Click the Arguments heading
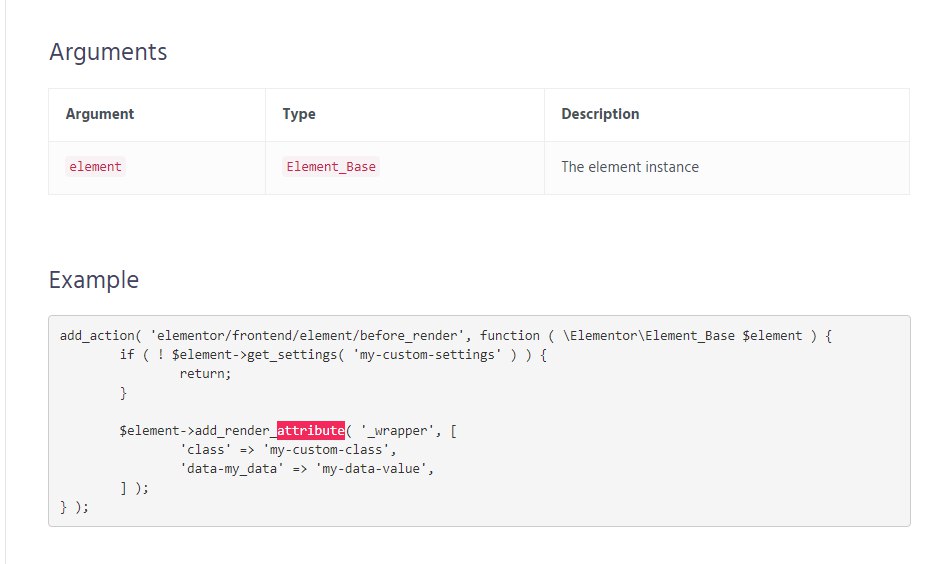Screen dimensions: 928x564 pyautogui.click(x=108, y=52)
